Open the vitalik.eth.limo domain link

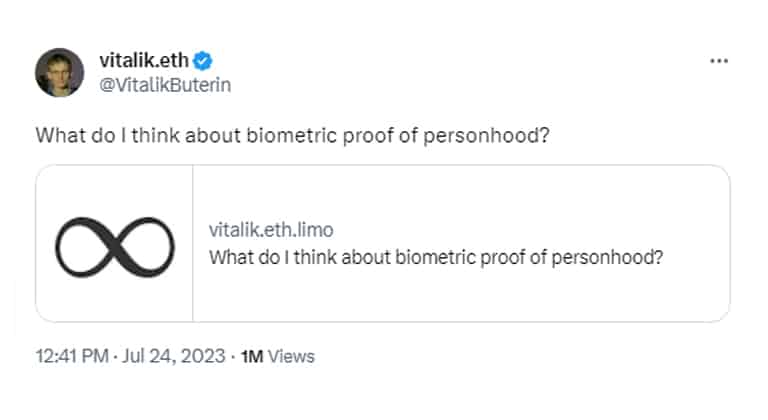[x=271, y=230]
